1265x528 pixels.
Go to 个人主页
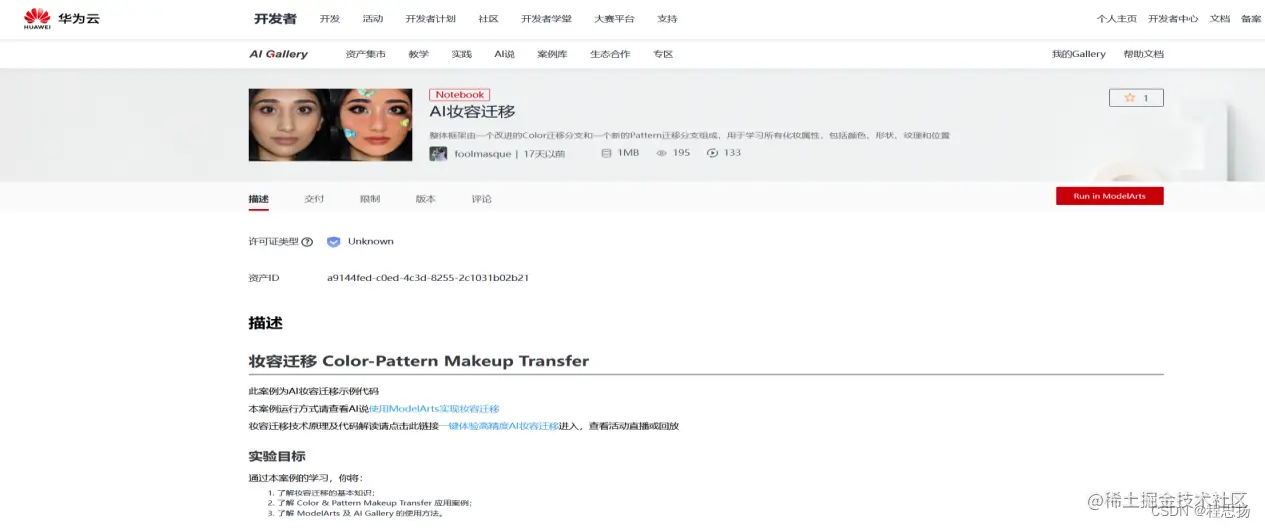1117,19
